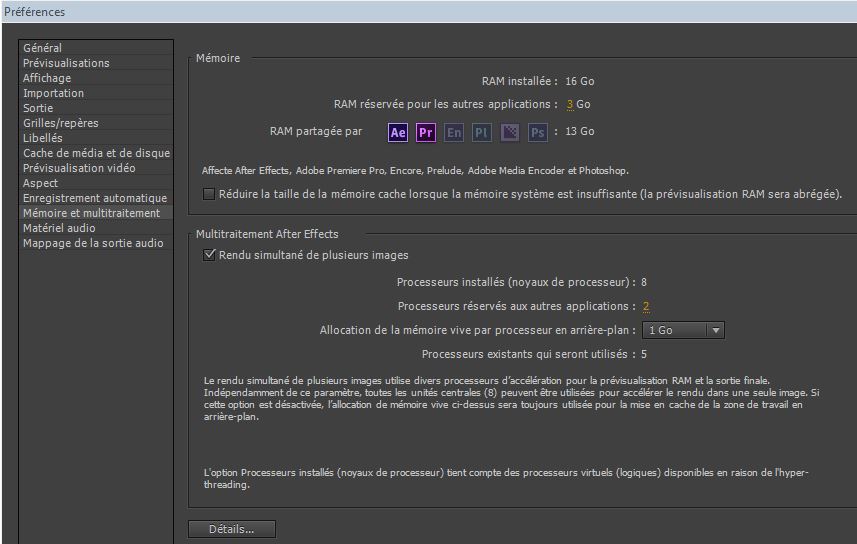Select "Enregistrement automatique" in the sidebar
857x544 pixels.
95,198
